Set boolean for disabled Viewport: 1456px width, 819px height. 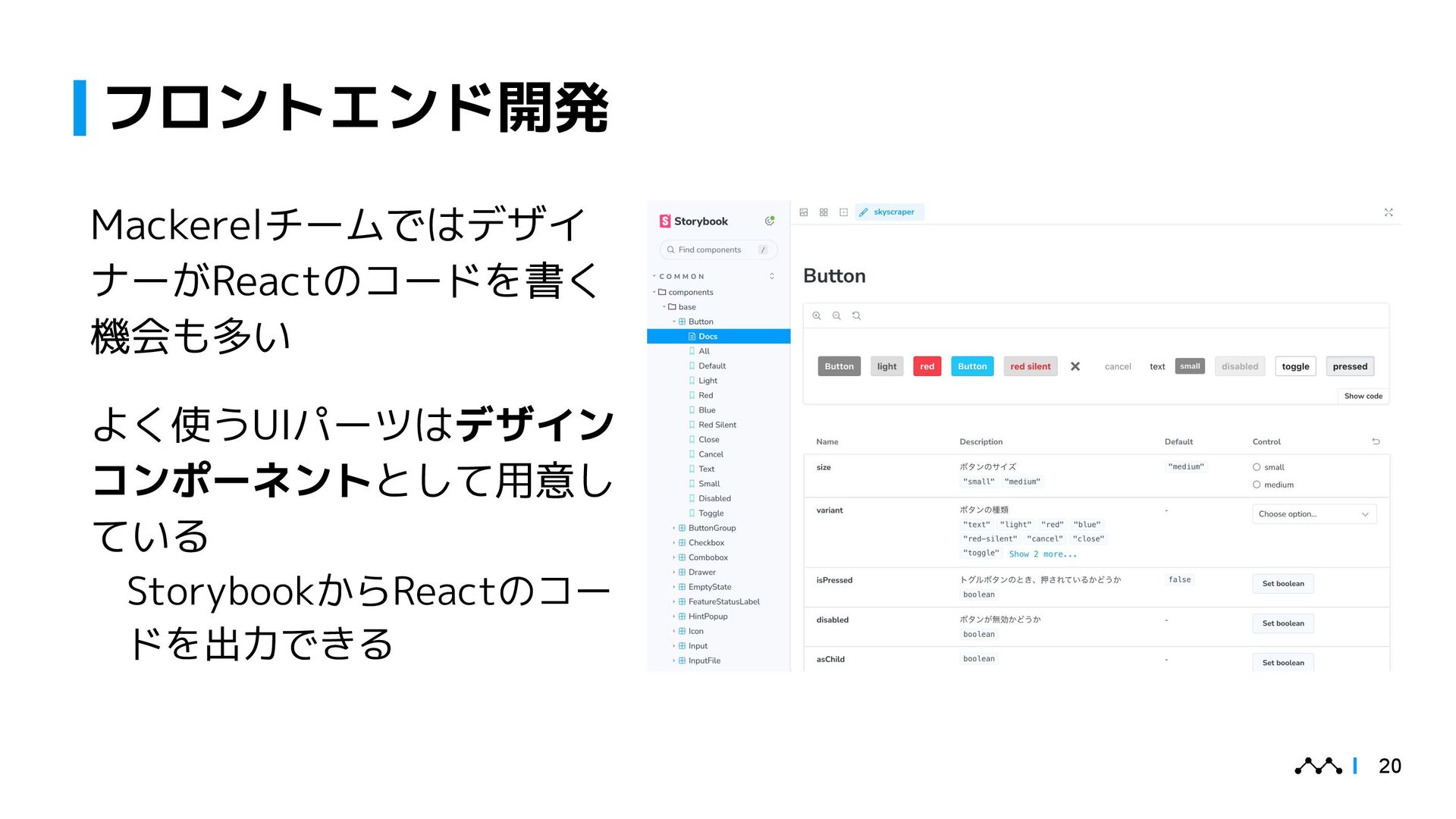click(1283, 623)
